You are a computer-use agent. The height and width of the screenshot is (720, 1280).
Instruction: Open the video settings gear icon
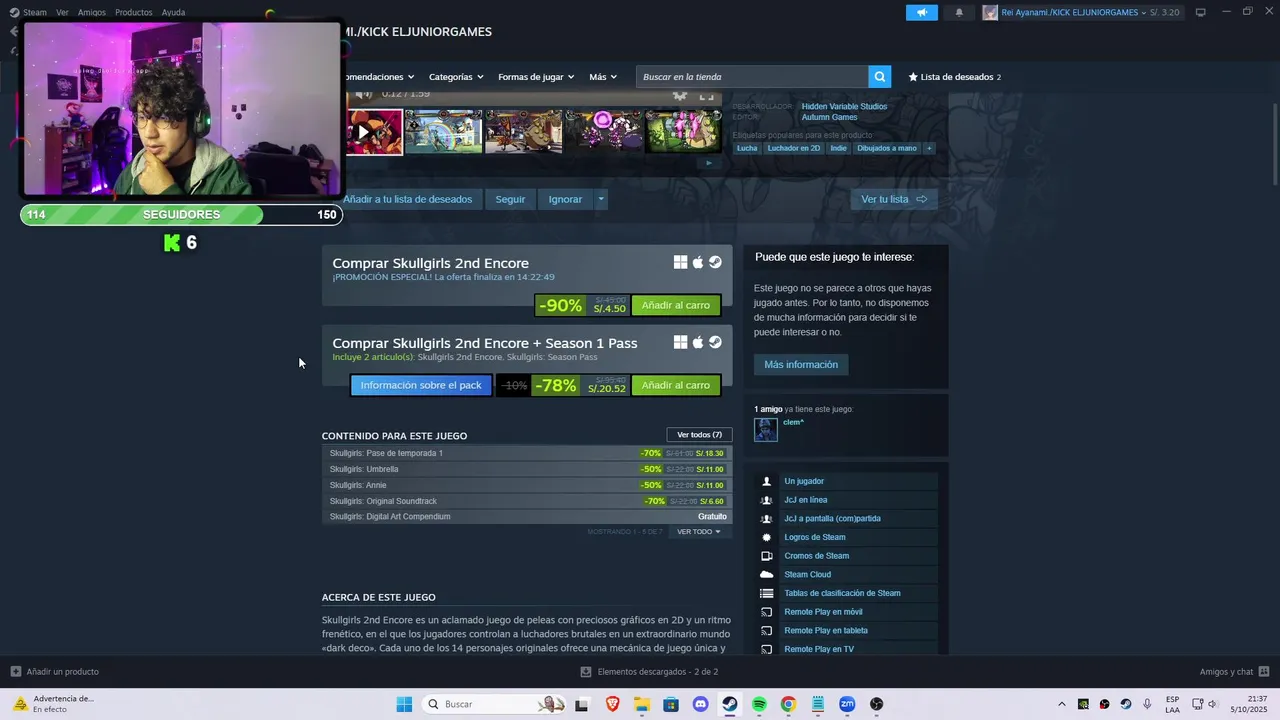pos(680,94)
